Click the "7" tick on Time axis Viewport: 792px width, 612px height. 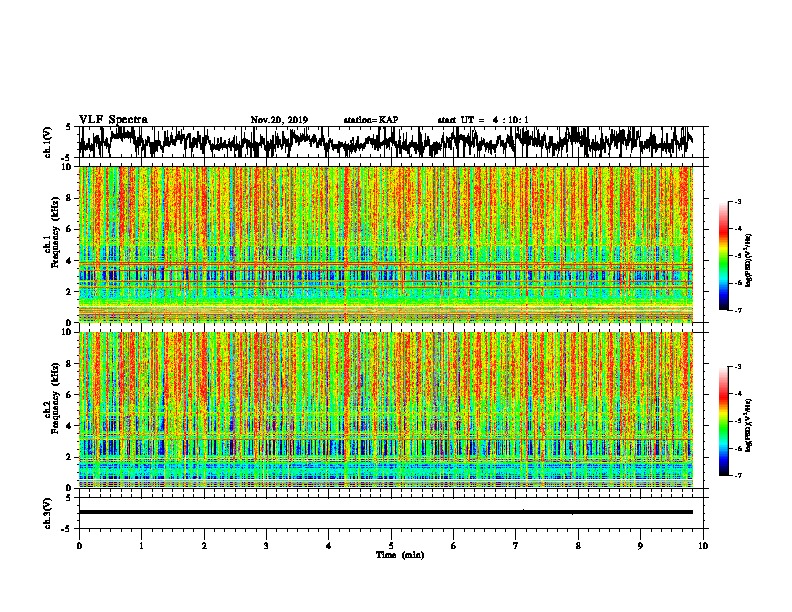[516, 546]
